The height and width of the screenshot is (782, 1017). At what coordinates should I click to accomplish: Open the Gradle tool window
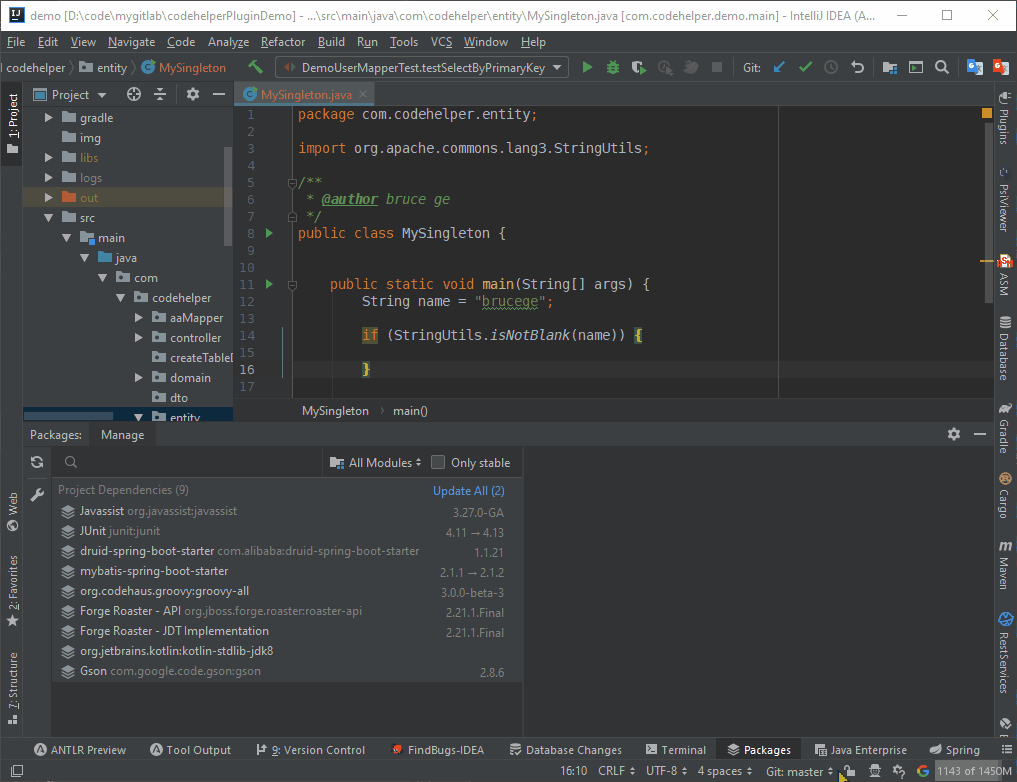1005,427
